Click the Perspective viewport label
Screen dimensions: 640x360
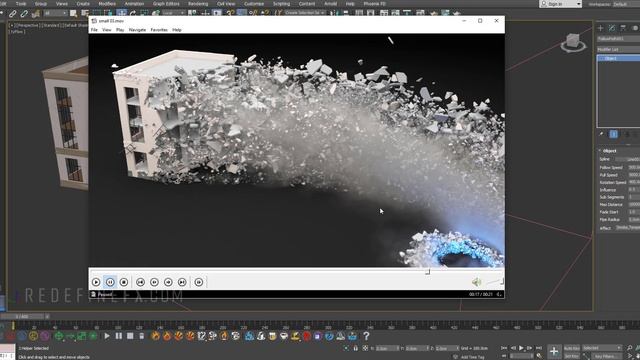pyautogui.click(x=28, y=25)
